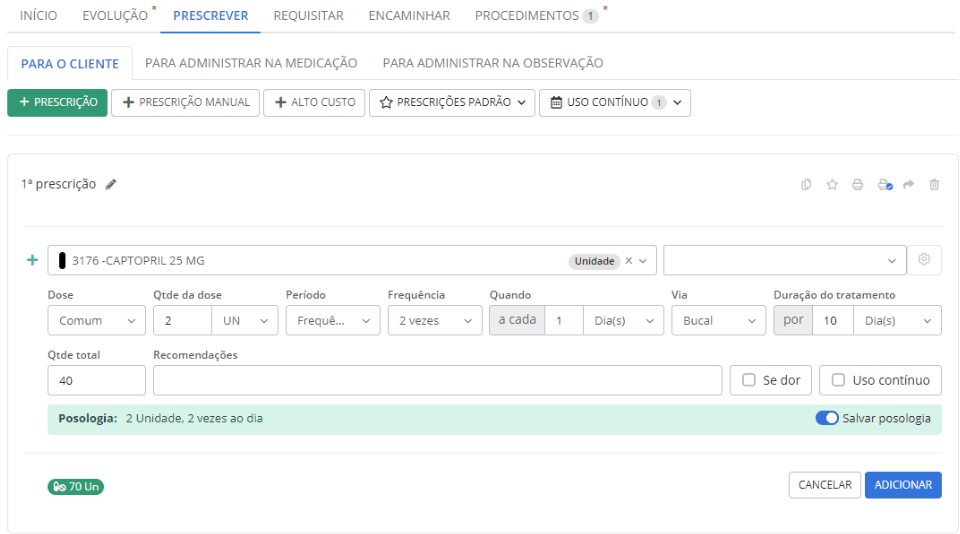Click the Posologia text 2 Unidade, 2 vezes ao dia
Screen dimensions: 960x534
[194, 418]
